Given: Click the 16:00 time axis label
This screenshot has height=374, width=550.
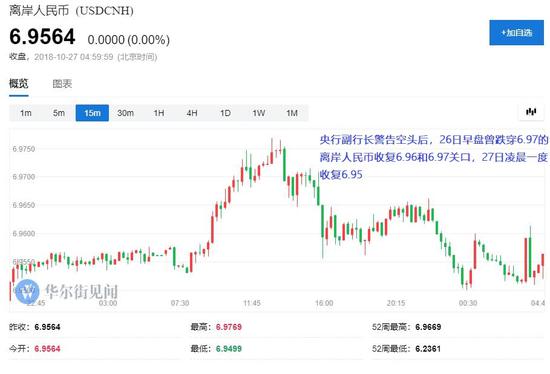Looking at the screenshot, I should coord(324,303).
